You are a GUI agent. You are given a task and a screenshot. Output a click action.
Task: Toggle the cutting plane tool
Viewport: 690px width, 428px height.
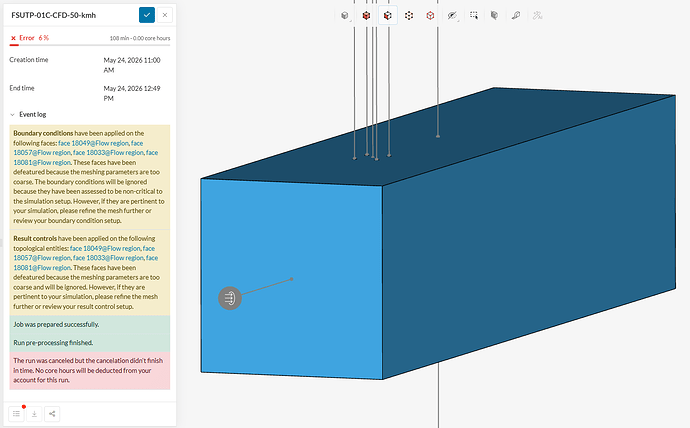(x=495, y=16)
